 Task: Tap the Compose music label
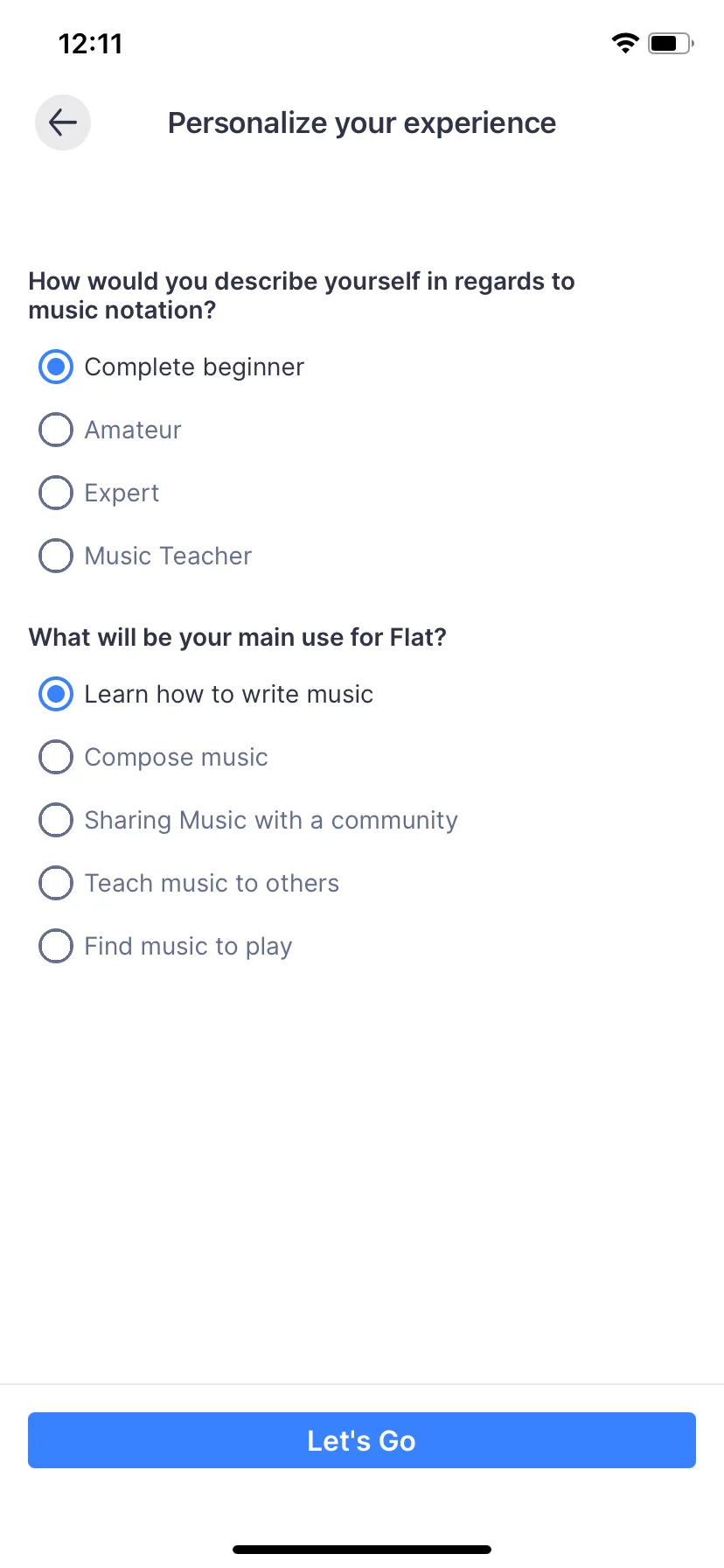[x=176, y=757]
